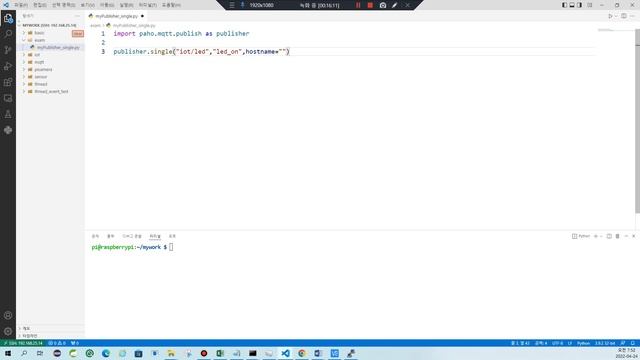Pause the screen recording
Viewport: 640px width, 360px height.
pyautogui.click(x=358, y=5)
